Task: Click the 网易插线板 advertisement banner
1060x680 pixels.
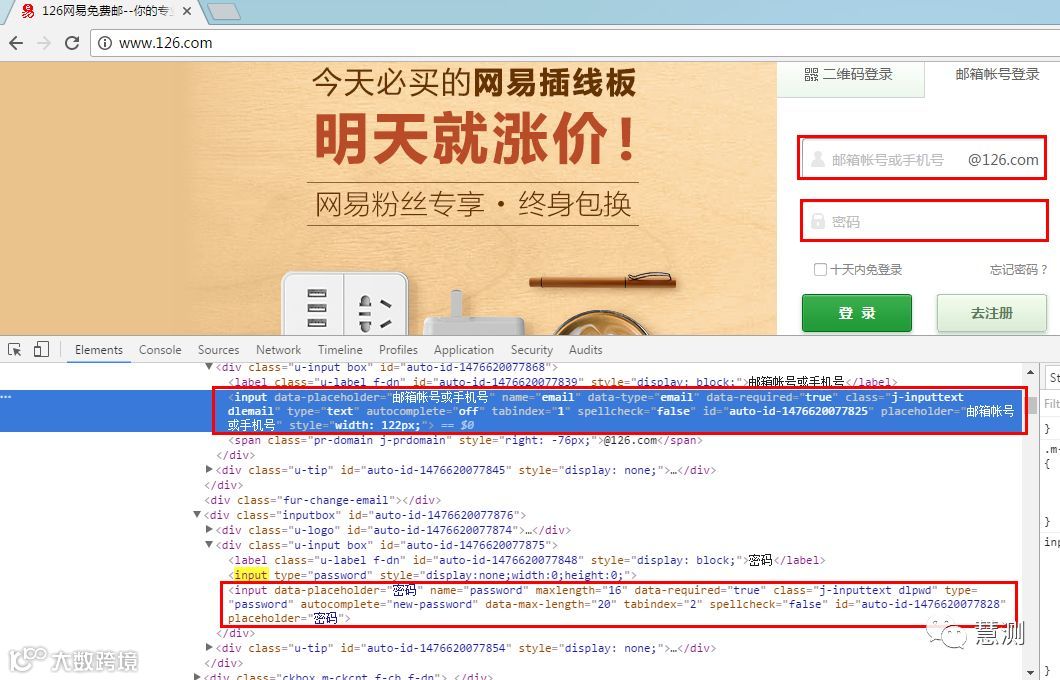Action: tap(388, 199)
